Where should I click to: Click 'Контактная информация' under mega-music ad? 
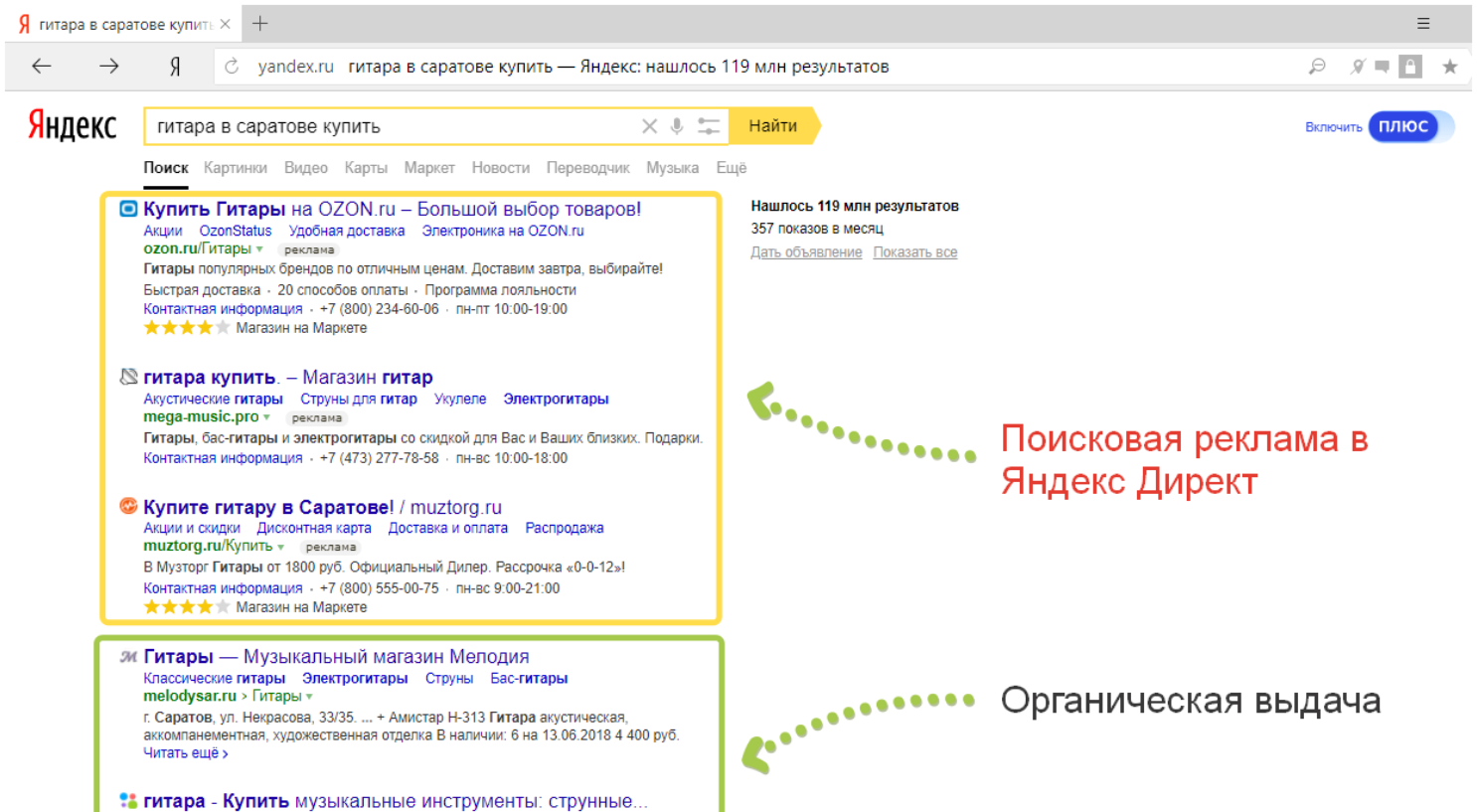click(x=223, y=458)
